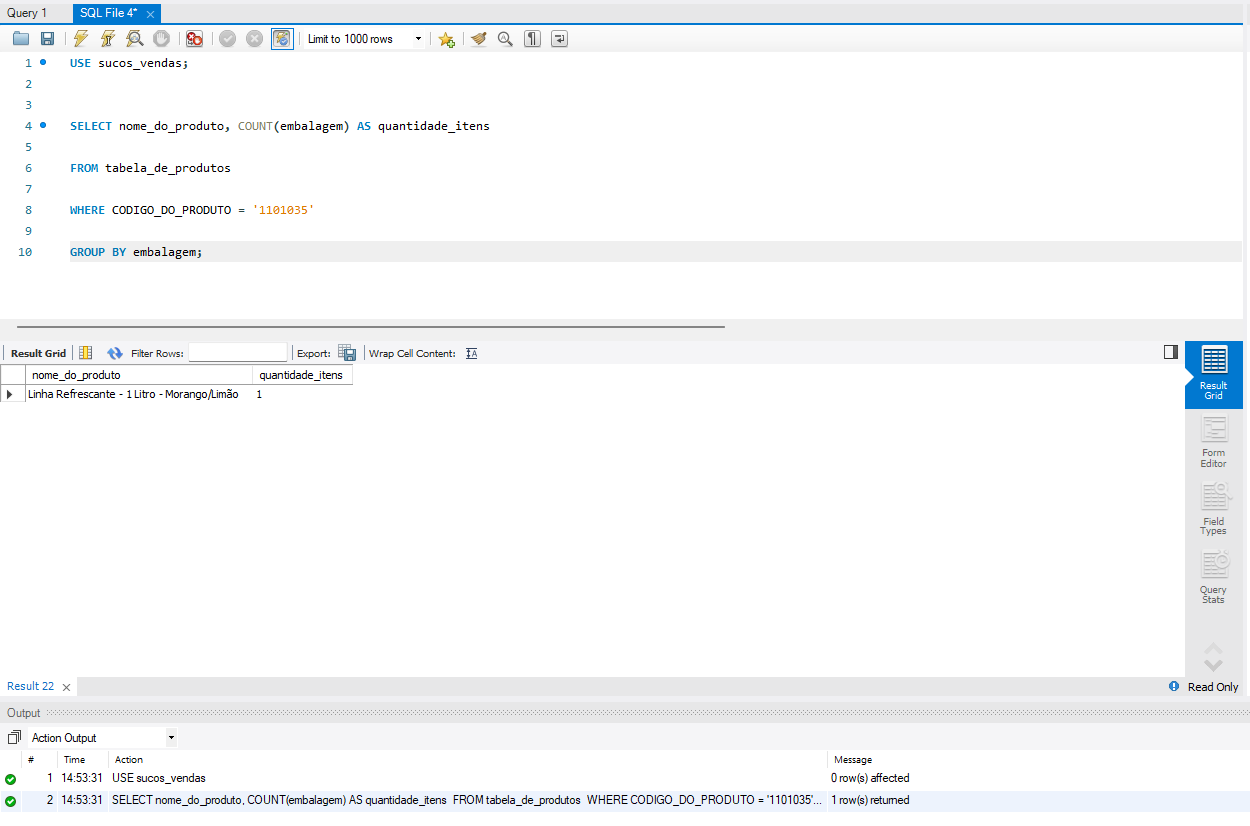Select the result row arrow marker
Image resolution: width=1250 pixels, height=826 pixels.
[12, 395]
